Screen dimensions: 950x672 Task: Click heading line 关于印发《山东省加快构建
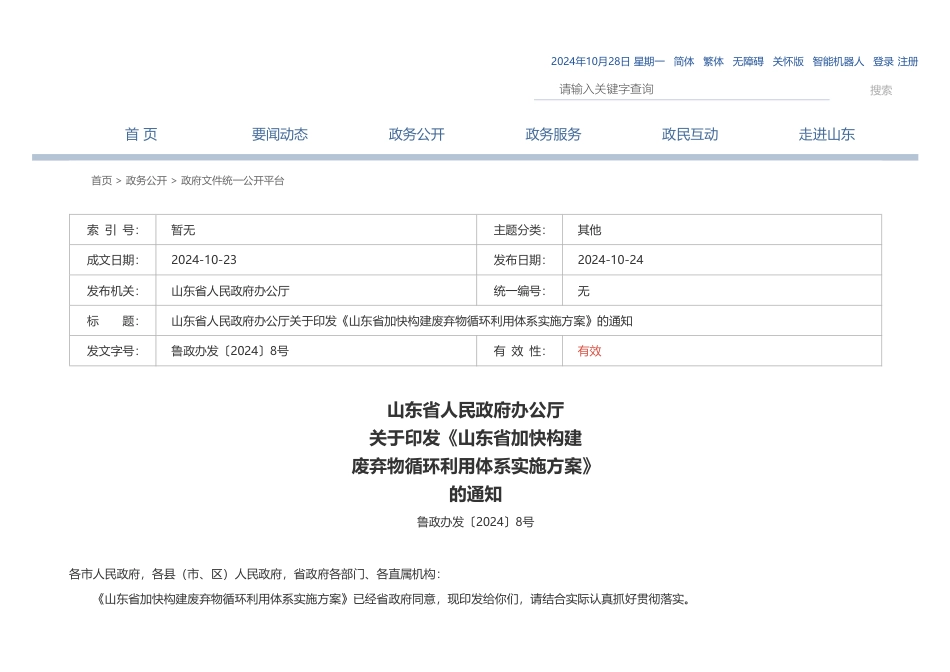[x=476, y=438]
